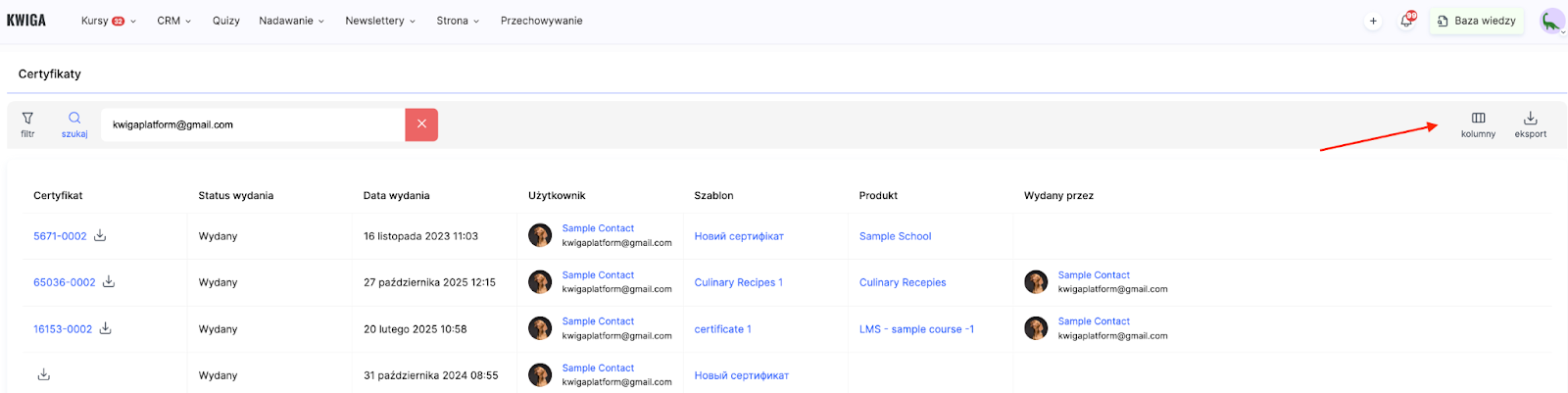Download certificate 65036-0002 file
The height and width of the screenshot is (393, 1568).
109,281
